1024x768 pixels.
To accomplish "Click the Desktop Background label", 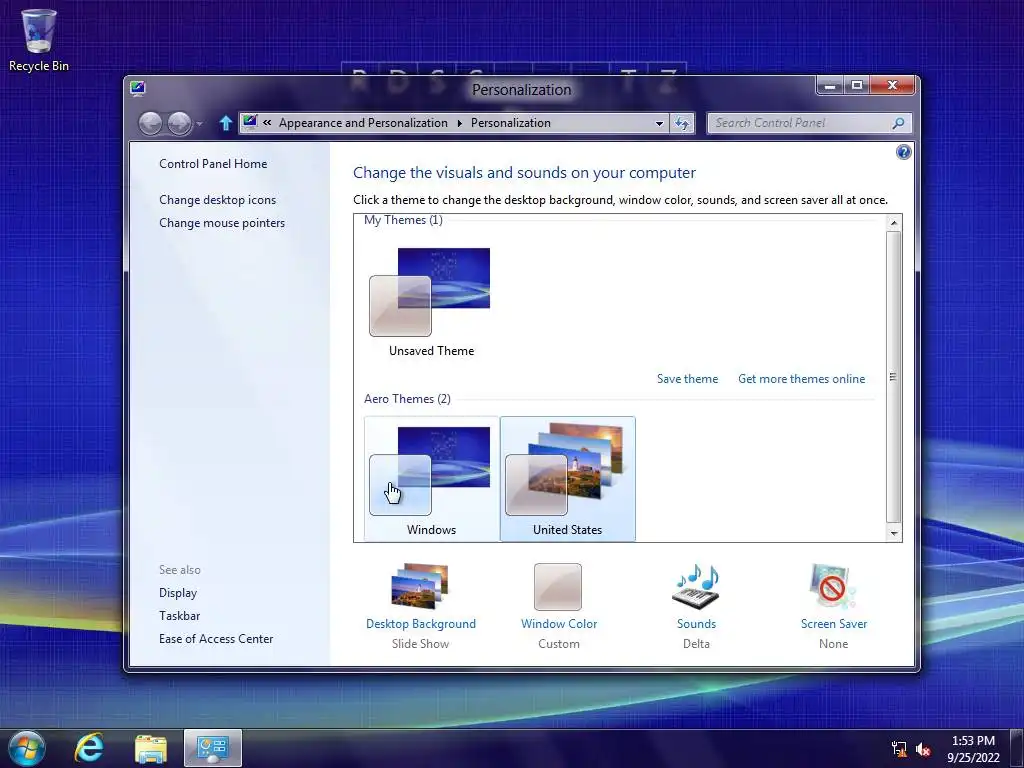I will 421,624.
